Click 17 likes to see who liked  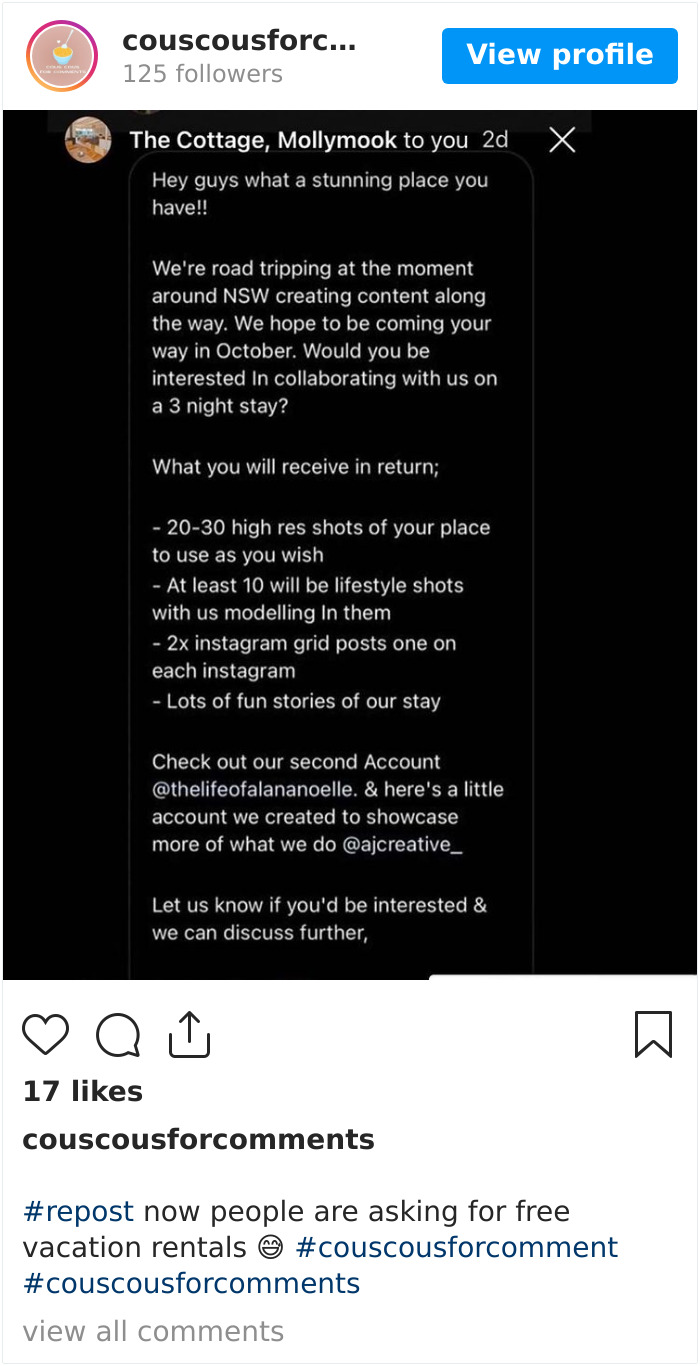(82, 1091)
